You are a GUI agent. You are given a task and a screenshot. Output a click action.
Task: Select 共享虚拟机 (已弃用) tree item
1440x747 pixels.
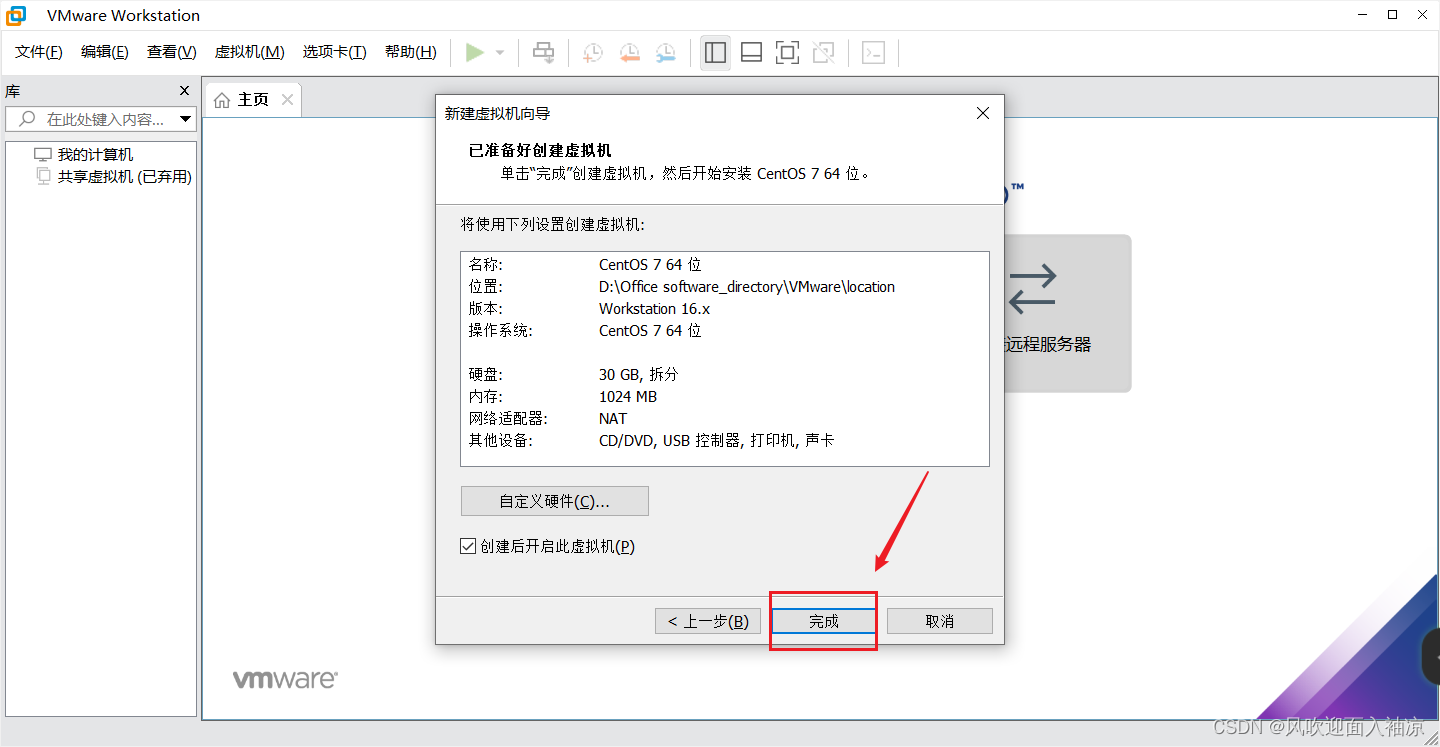click(124, 177)
